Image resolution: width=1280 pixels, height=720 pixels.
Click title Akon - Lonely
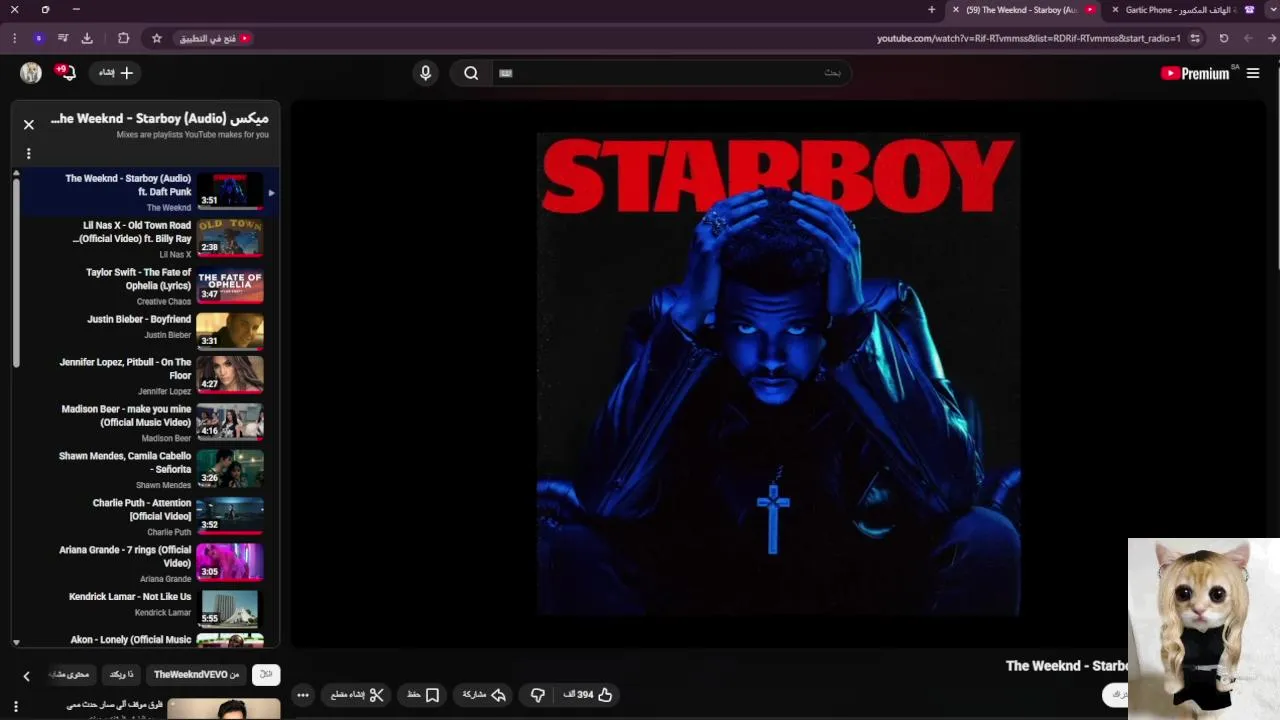[x=131, y=640]
